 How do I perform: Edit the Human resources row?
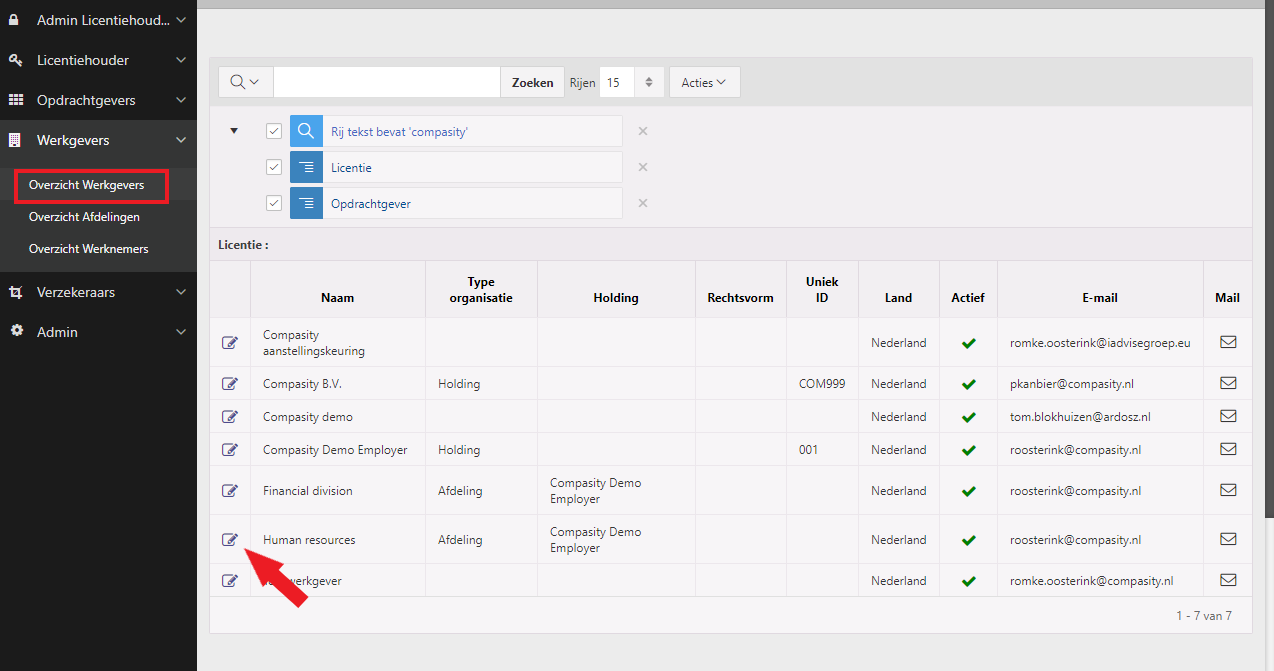[230, 540]
